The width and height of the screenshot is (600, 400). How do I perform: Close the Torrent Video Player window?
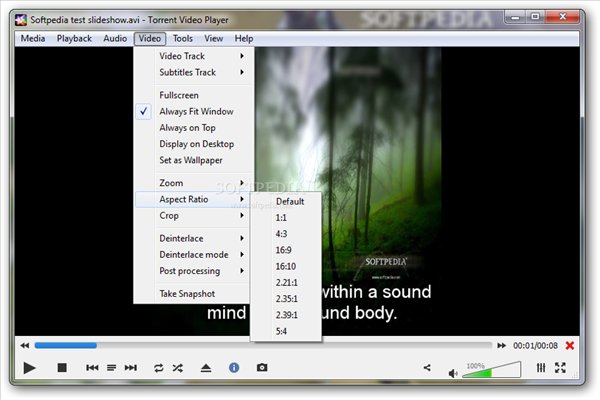point(562,17)
